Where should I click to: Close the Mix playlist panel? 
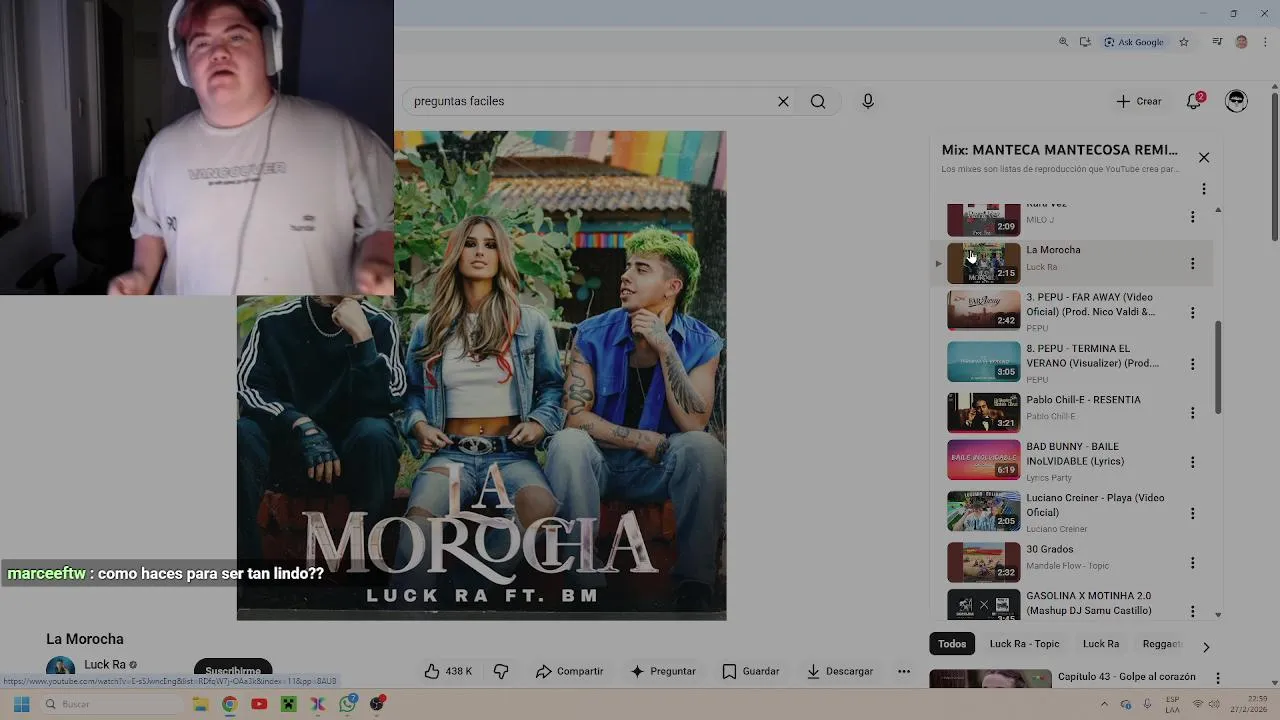tap(1204, 158)
